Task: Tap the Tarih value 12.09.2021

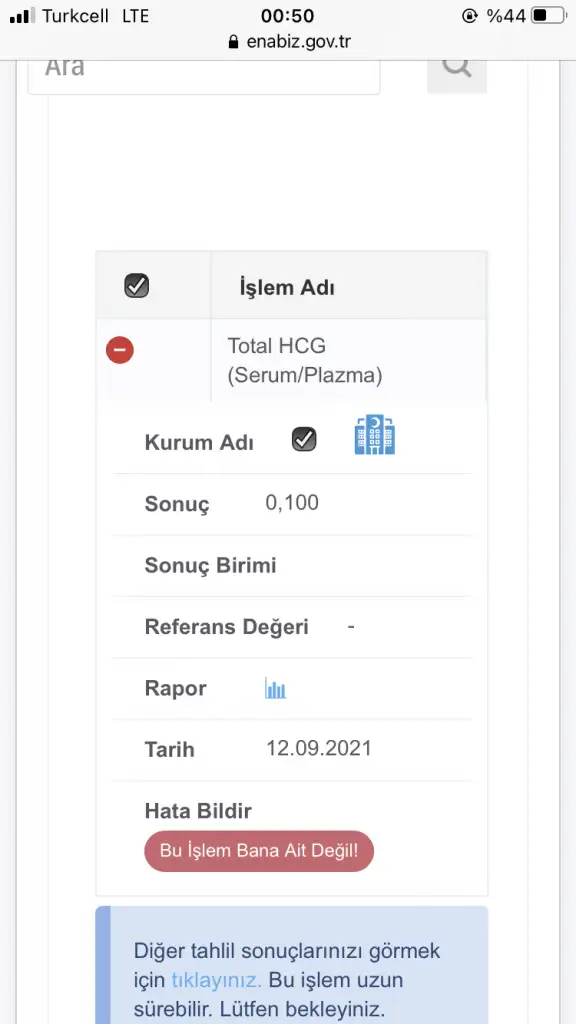Action: point(319,748)
